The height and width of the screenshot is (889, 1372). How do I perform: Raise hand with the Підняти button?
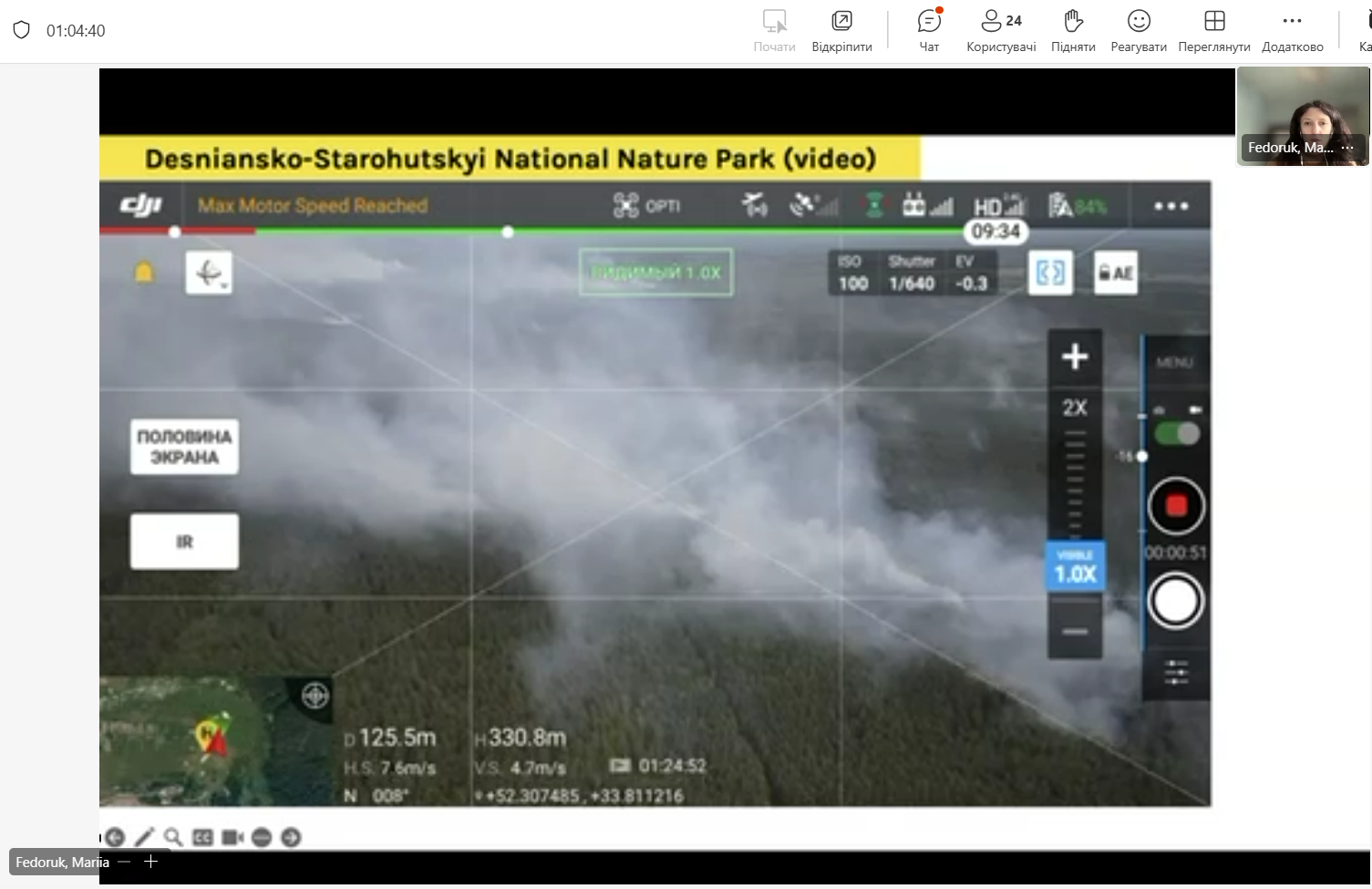(x=1073, y=30)
